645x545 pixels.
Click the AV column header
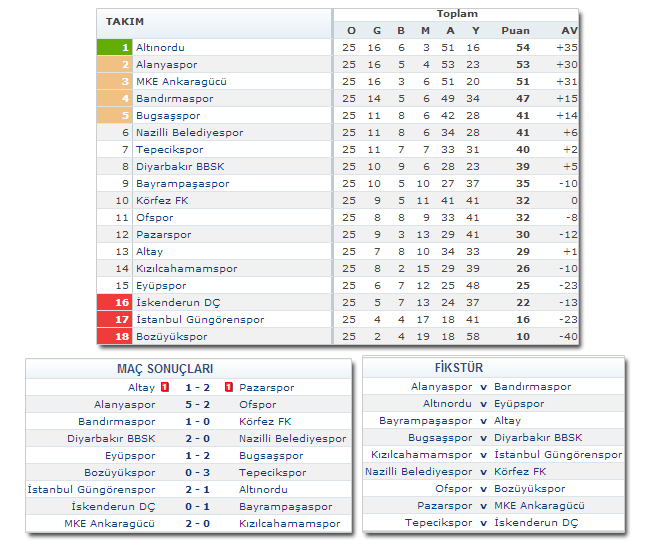[569, 30]
